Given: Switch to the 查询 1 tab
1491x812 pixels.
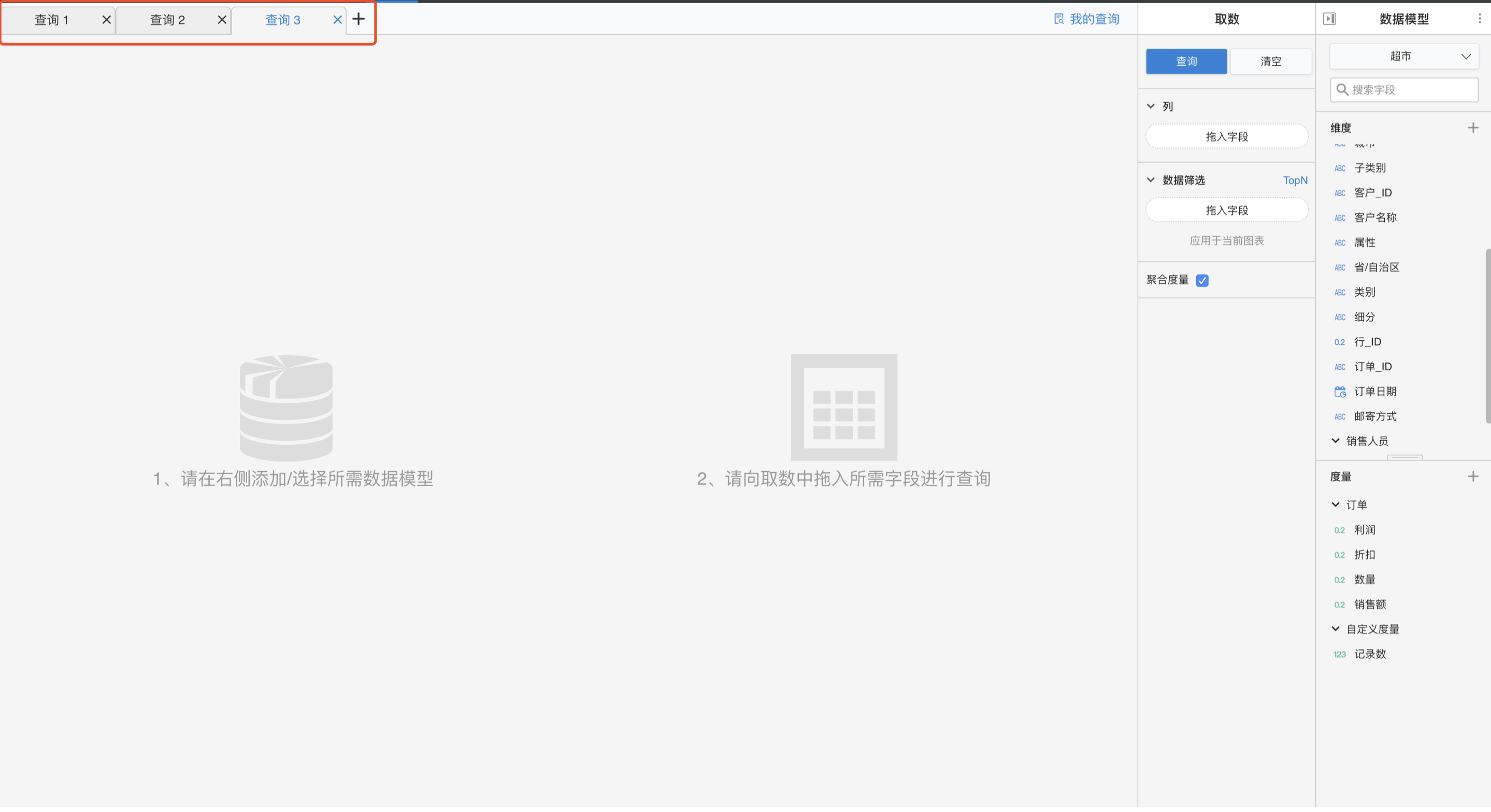Looking at the screenshot, I should [51, 20].
